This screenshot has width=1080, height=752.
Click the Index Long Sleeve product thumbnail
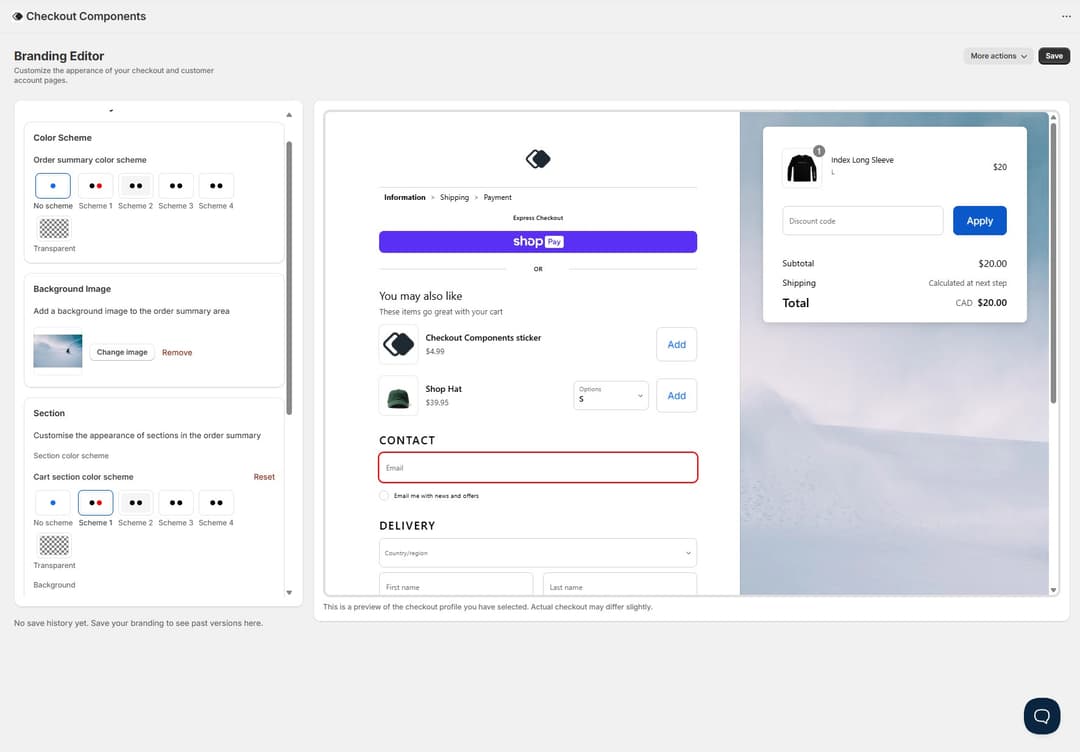click(x=801, y=166)
